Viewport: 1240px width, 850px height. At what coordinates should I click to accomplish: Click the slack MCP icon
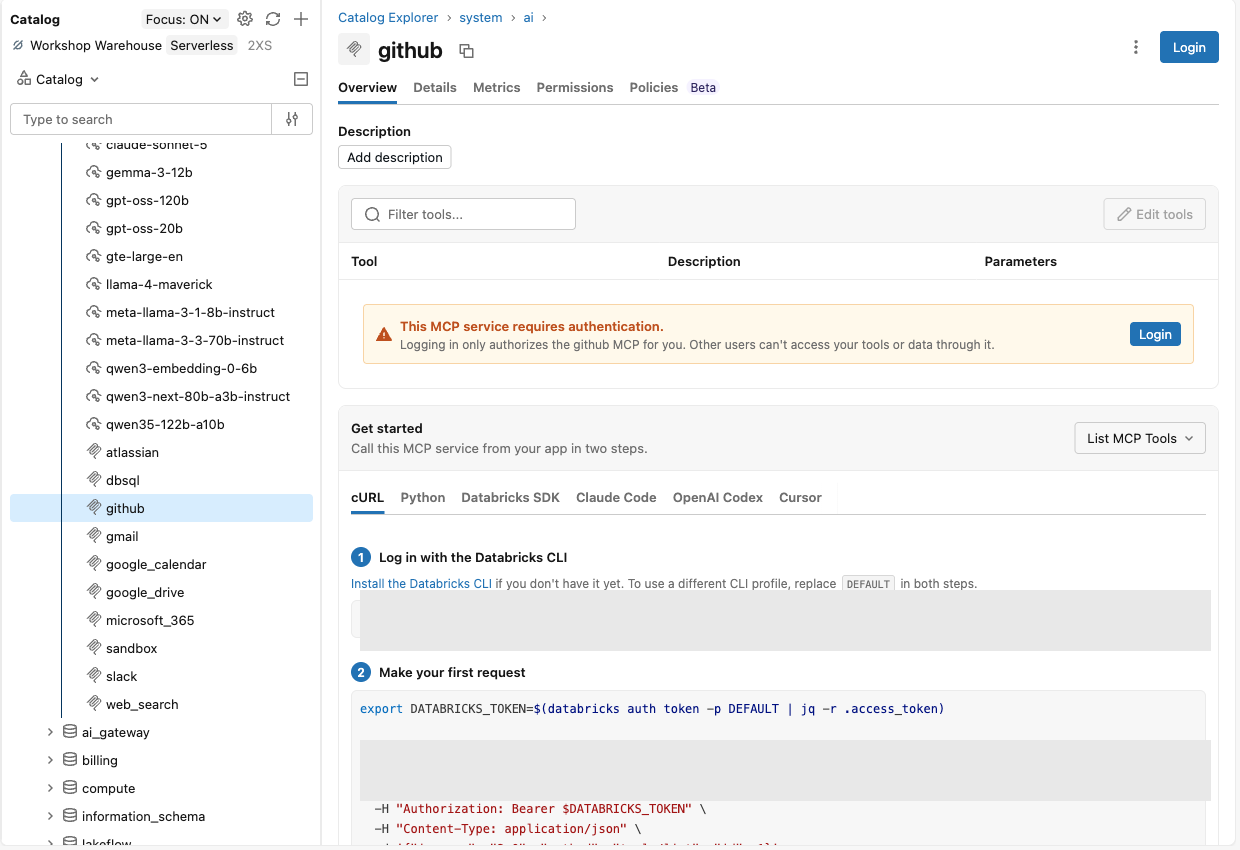pyautogui.click(x=95, y=676)
